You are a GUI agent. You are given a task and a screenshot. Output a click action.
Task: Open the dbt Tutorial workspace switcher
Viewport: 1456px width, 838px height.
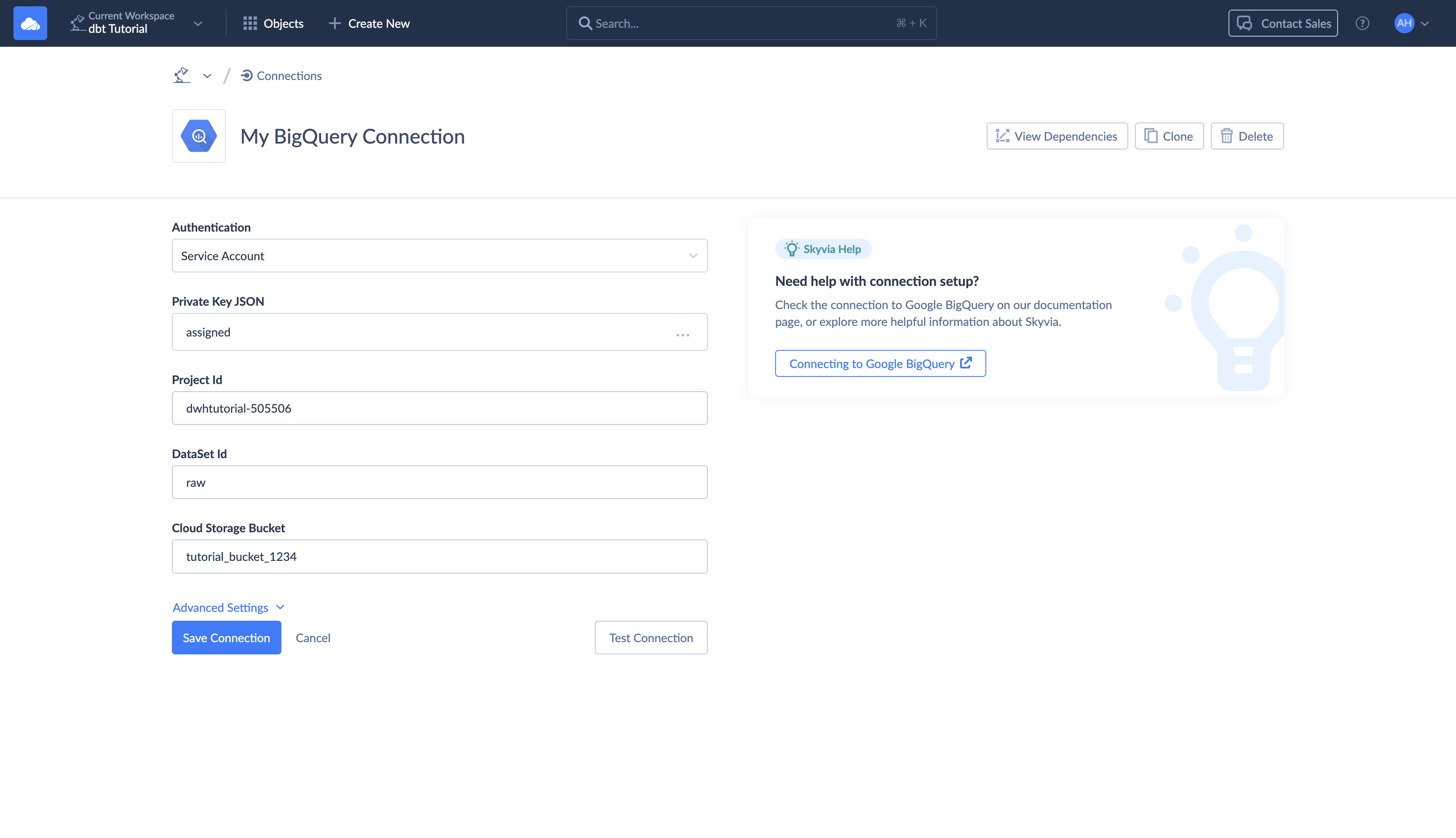tap(136, 23)
